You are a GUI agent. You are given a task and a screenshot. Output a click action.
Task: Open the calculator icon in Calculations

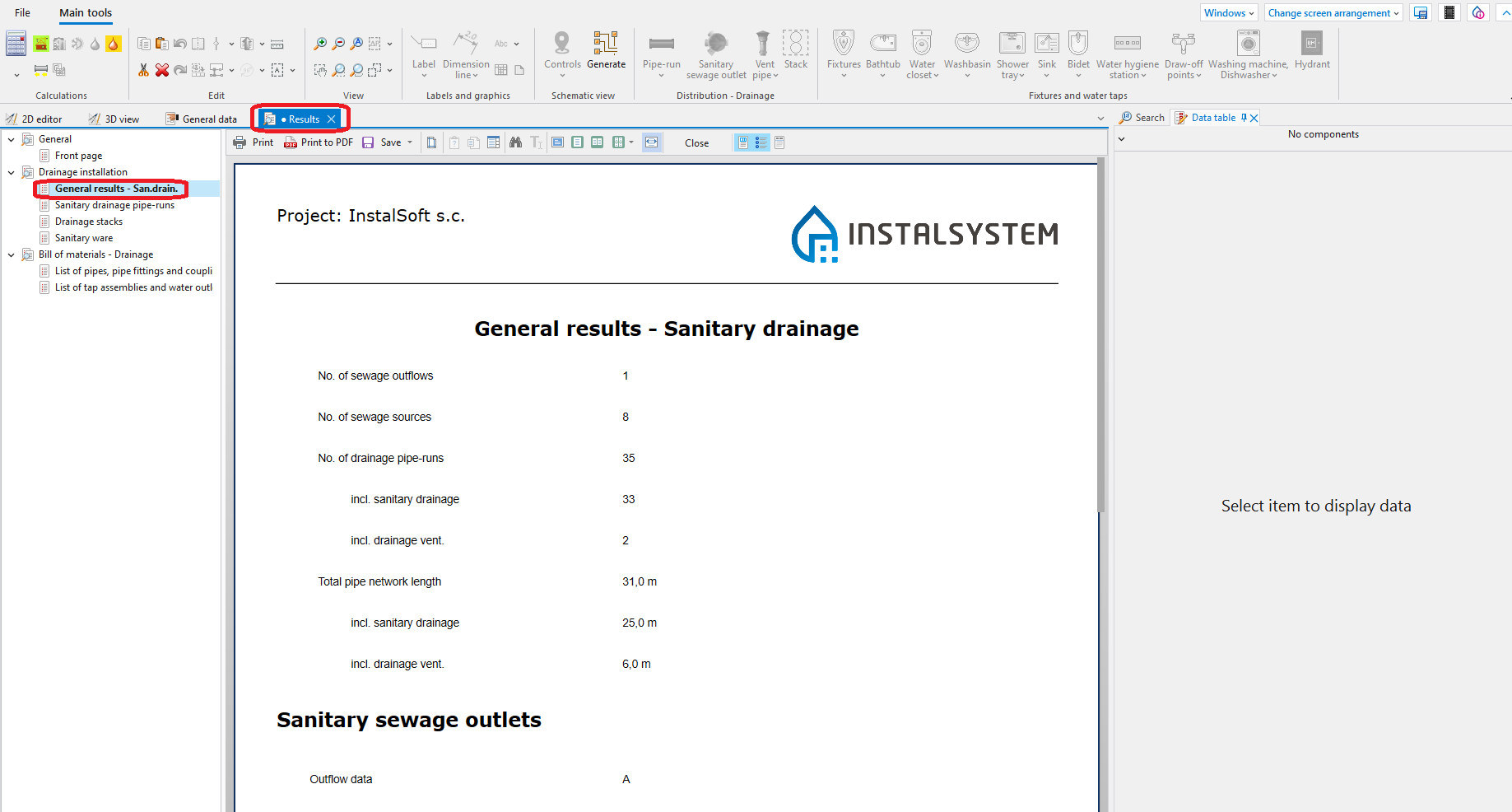(16, 44)
